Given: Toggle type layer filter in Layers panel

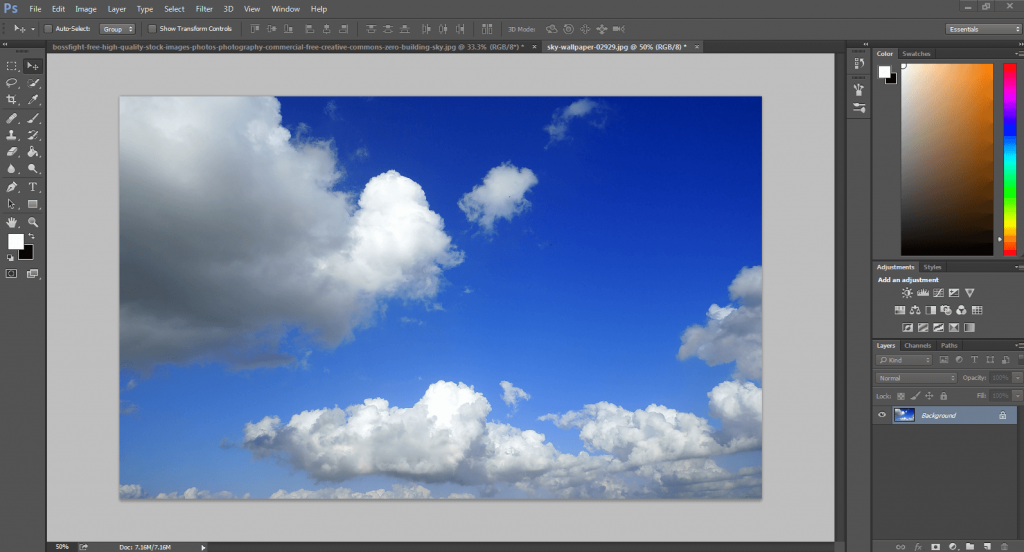Looking at the screenshot, I should click(974, 360).
